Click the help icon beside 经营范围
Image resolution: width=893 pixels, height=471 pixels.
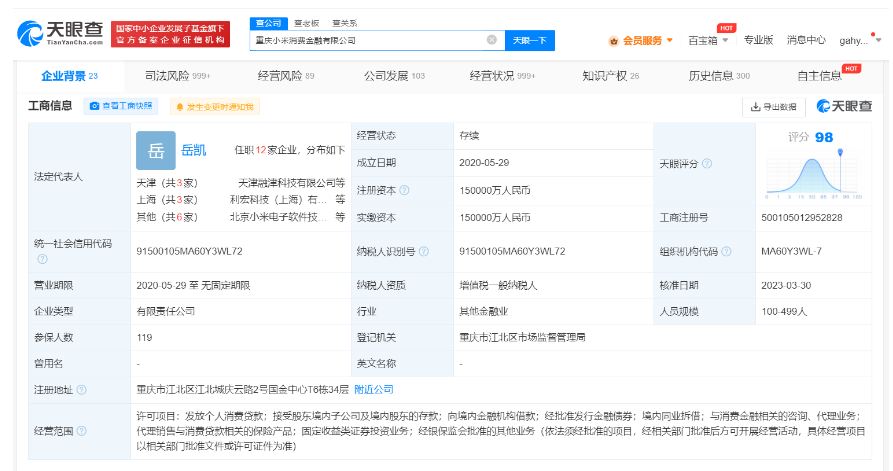tap(82, 431)
